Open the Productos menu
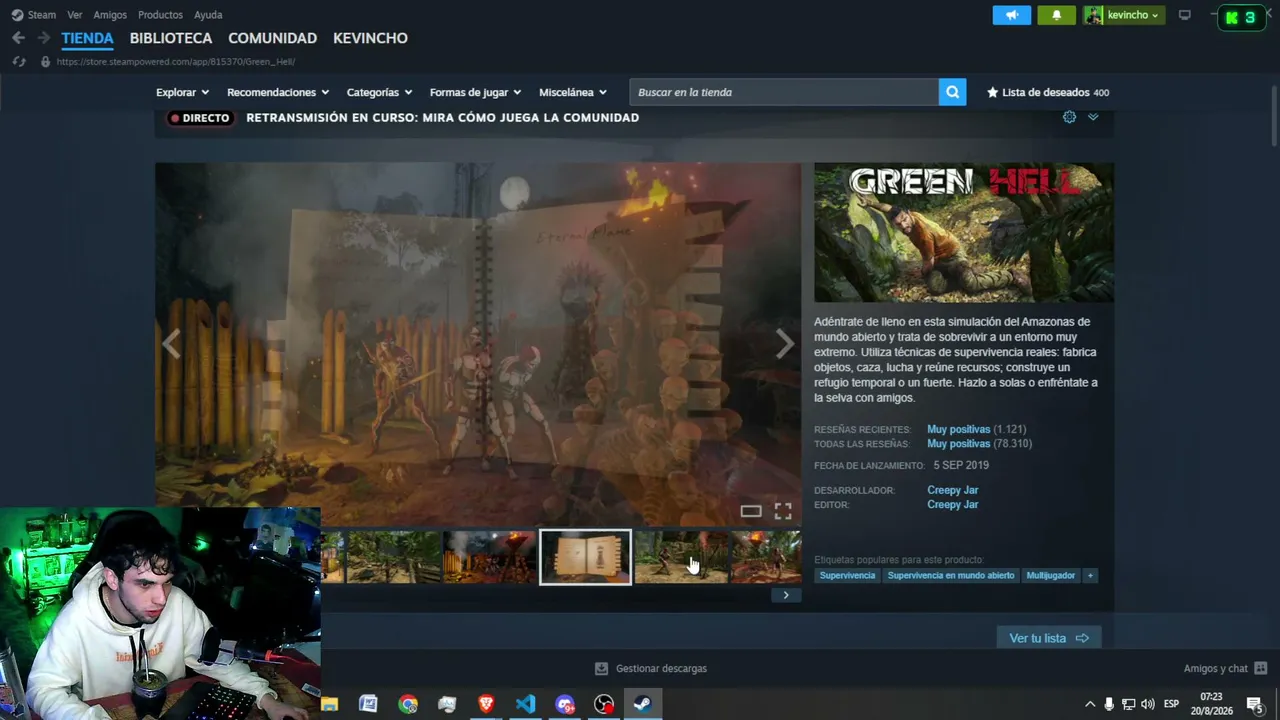This screenshot has width=1280, height=720. 160,15
